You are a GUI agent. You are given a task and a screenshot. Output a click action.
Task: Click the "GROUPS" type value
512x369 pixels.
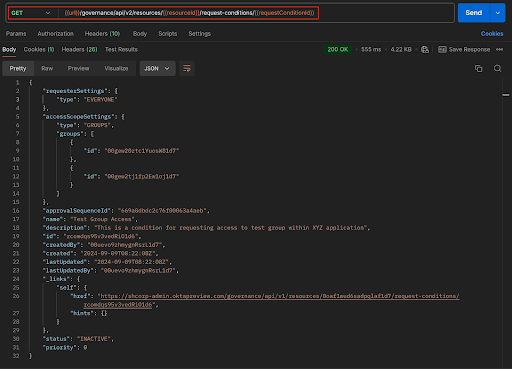[x=97, y=125]
